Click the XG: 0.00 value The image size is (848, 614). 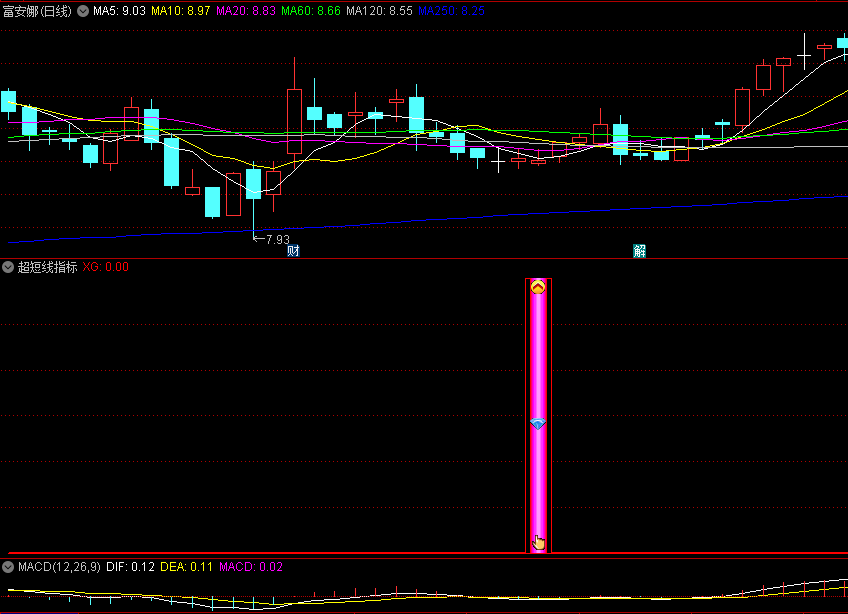pyautogui.click(x=105, y=267)
